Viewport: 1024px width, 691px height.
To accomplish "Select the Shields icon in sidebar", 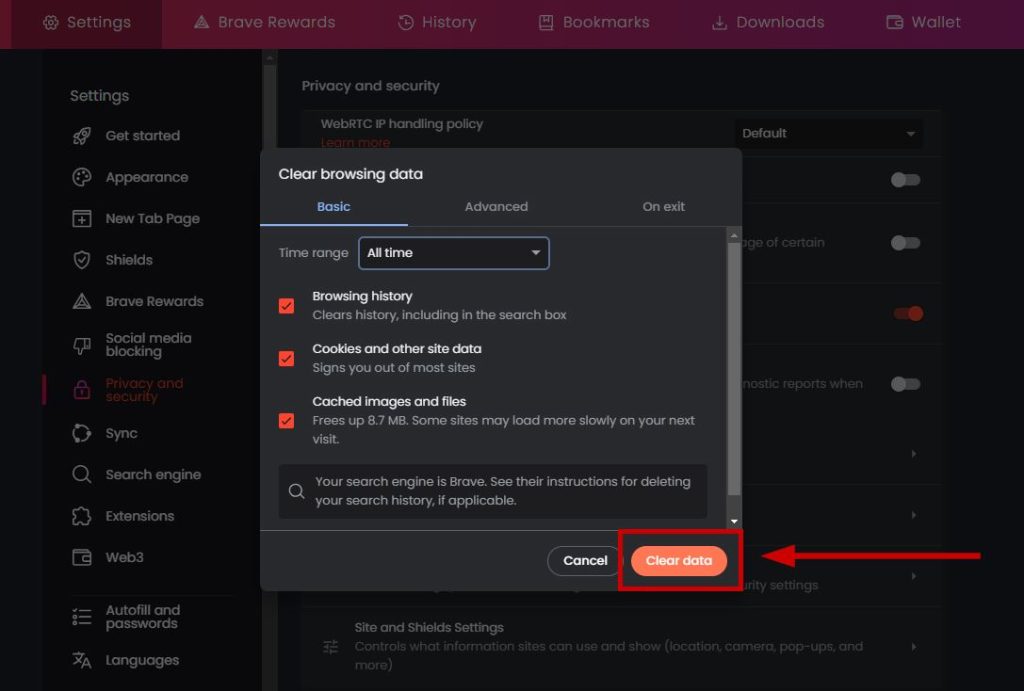I will (82, 260).
